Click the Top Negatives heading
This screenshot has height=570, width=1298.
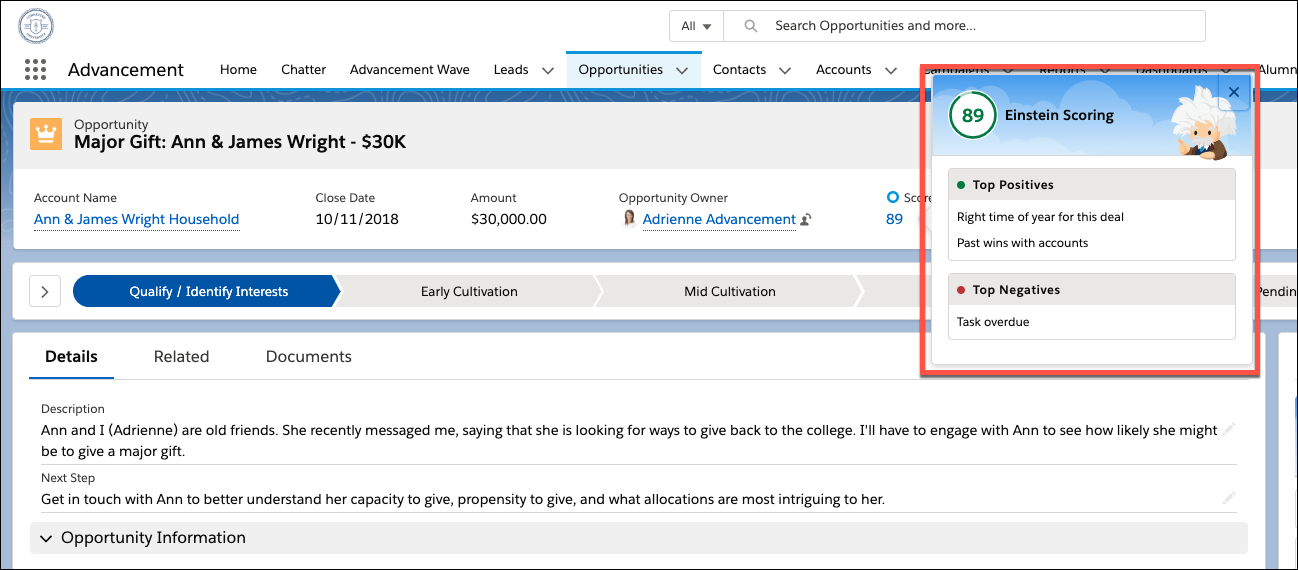[1016, 290]
